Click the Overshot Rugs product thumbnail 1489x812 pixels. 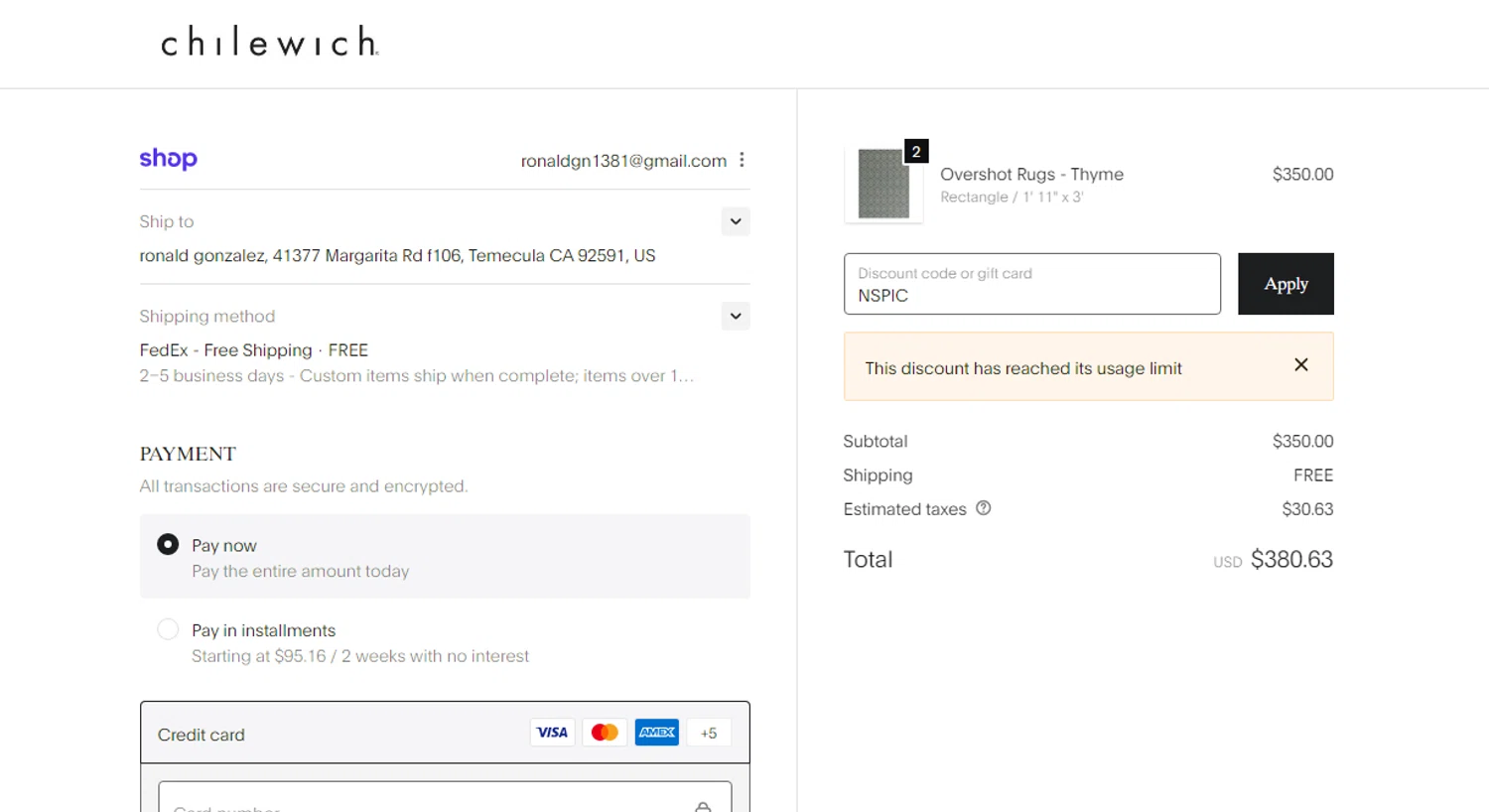(883, 184)
